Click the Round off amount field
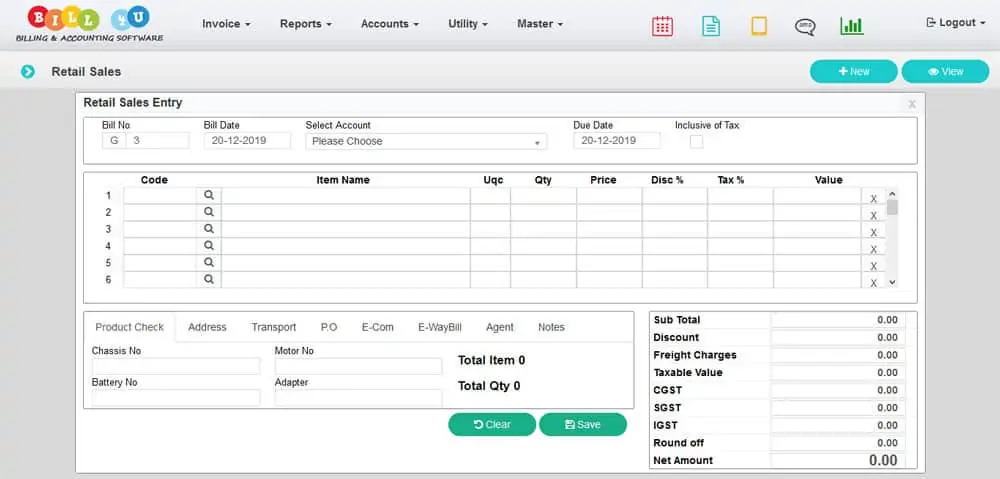 [x=839, y=443]
